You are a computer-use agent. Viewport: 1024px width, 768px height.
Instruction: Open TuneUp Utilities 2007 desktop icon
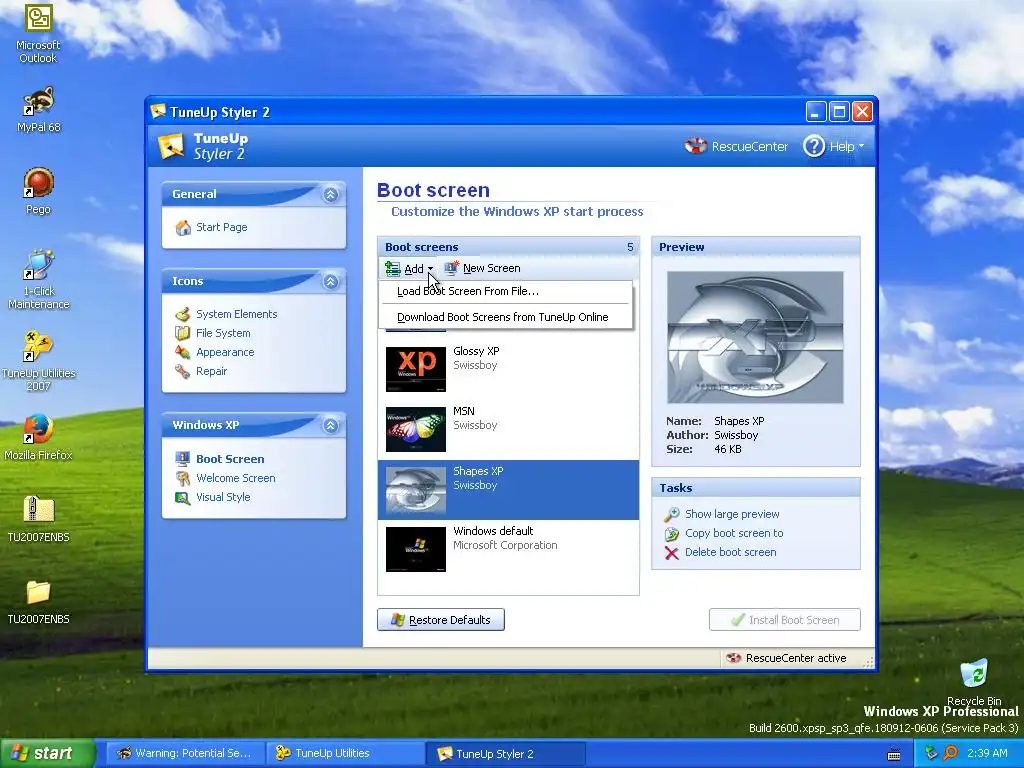(38, 346)
